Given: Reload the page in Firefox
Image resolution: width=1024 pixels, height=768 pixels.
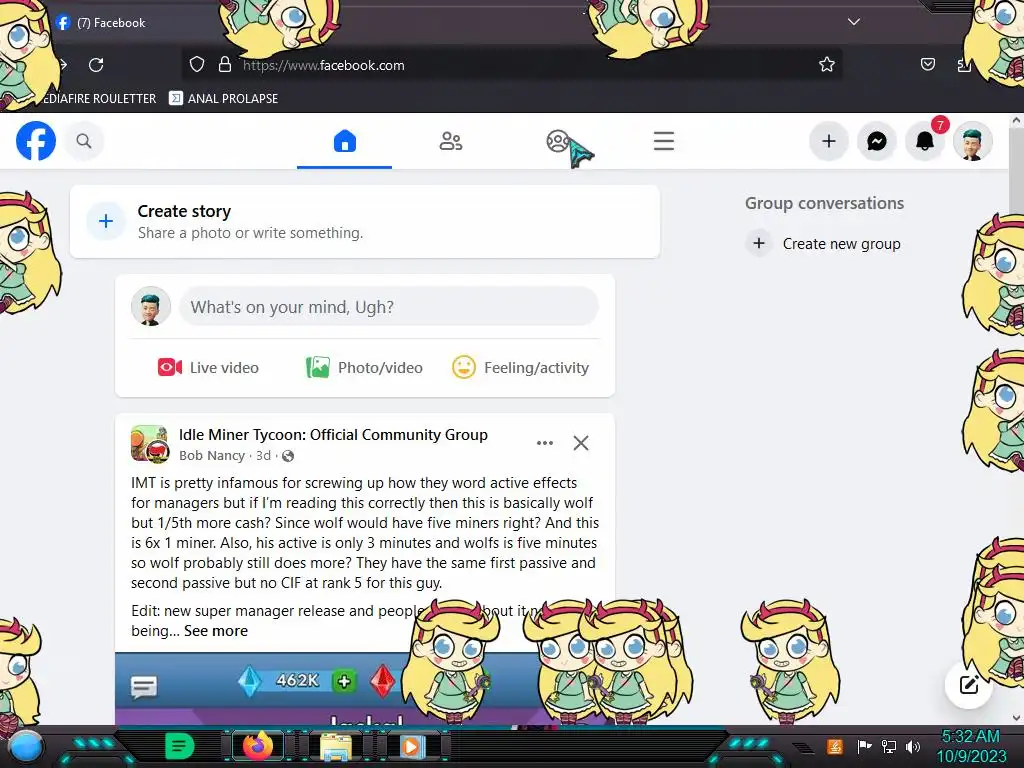Looking at the screenshot, I should pos(96,65).
